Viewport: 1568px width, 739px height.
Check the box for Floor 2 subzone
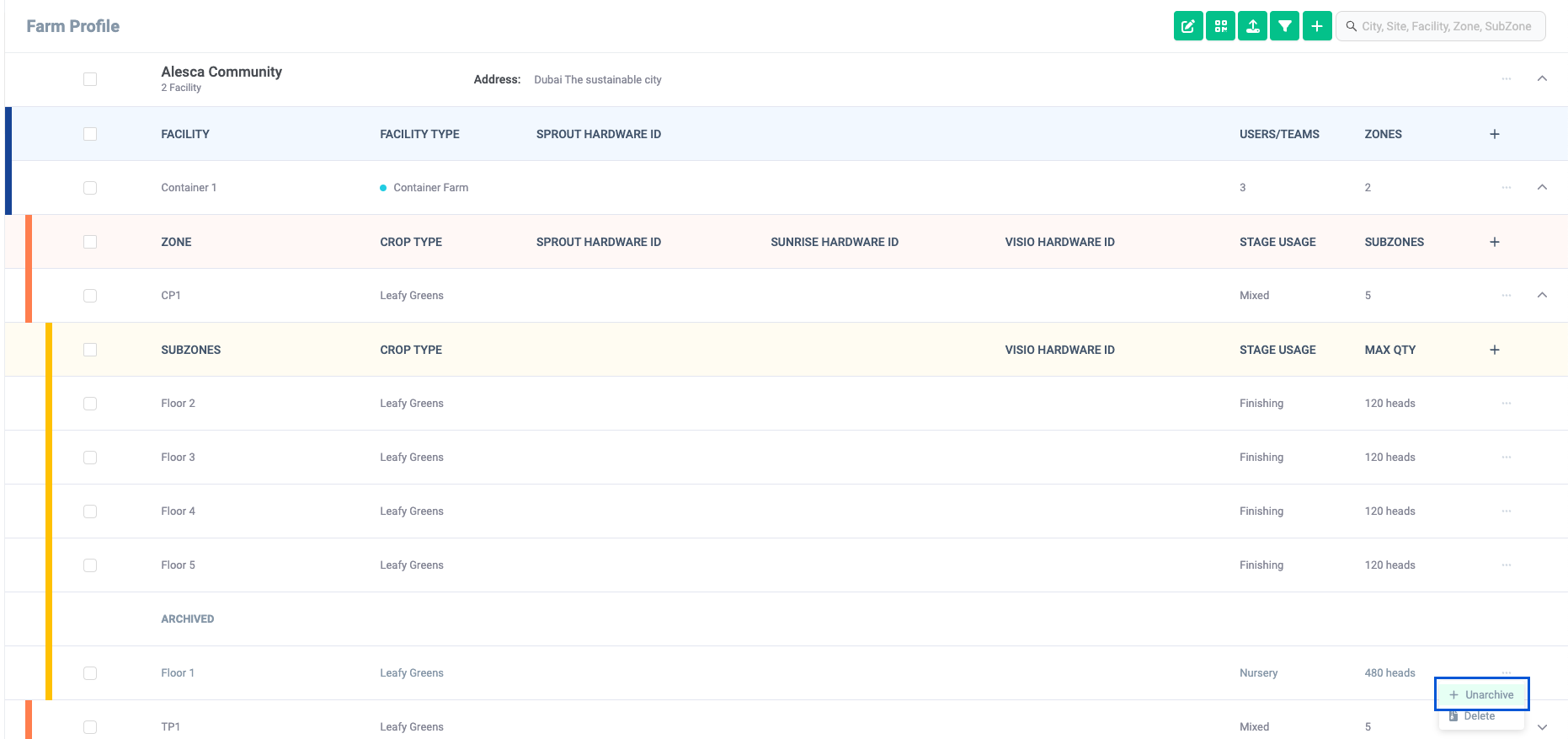coord(90,404)
